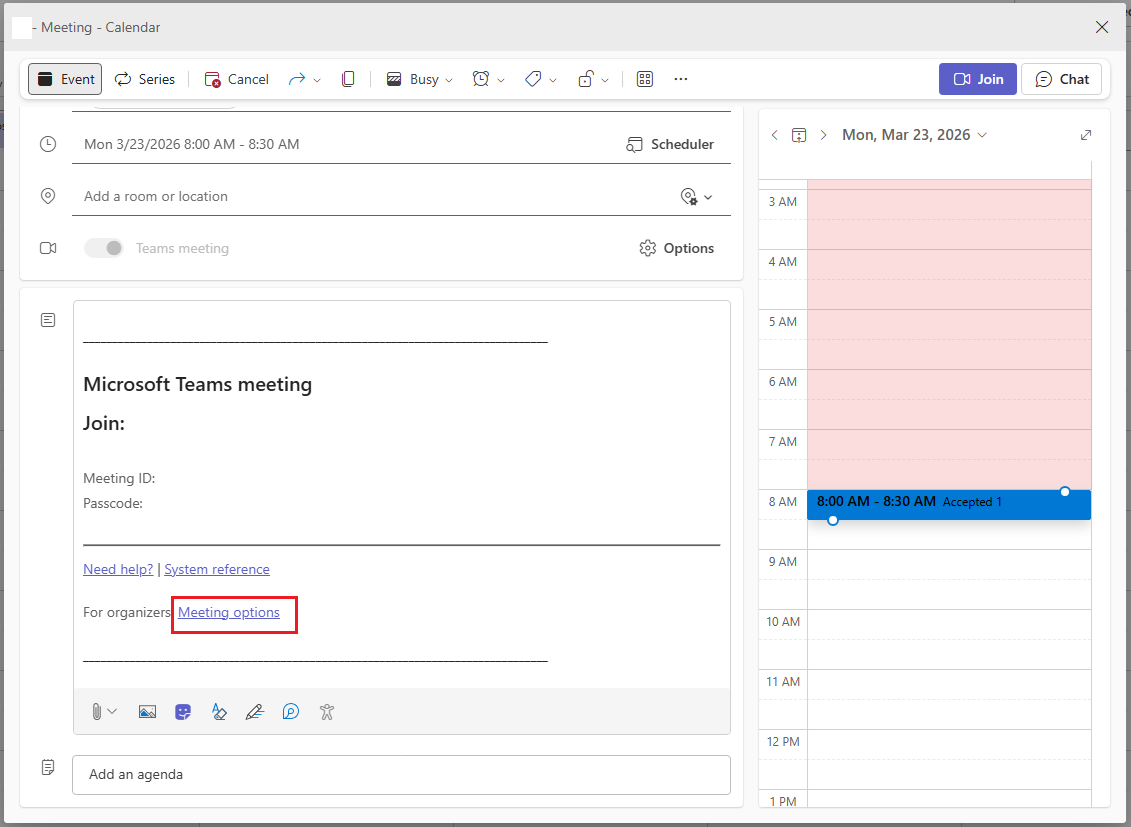Click the clock icon beside the date
The image size is (1131, 827).
(x=48, y=144)
